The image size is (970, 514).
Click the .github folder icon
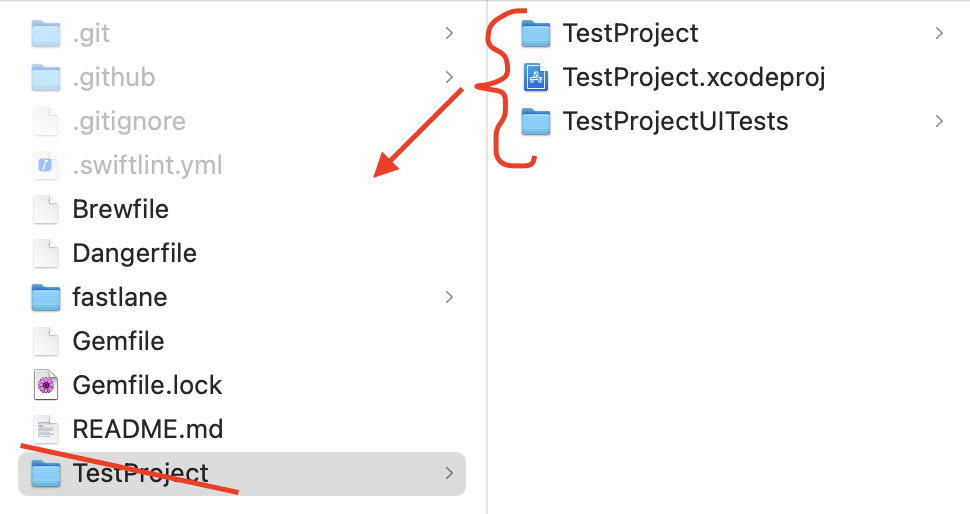coord(46,78)
